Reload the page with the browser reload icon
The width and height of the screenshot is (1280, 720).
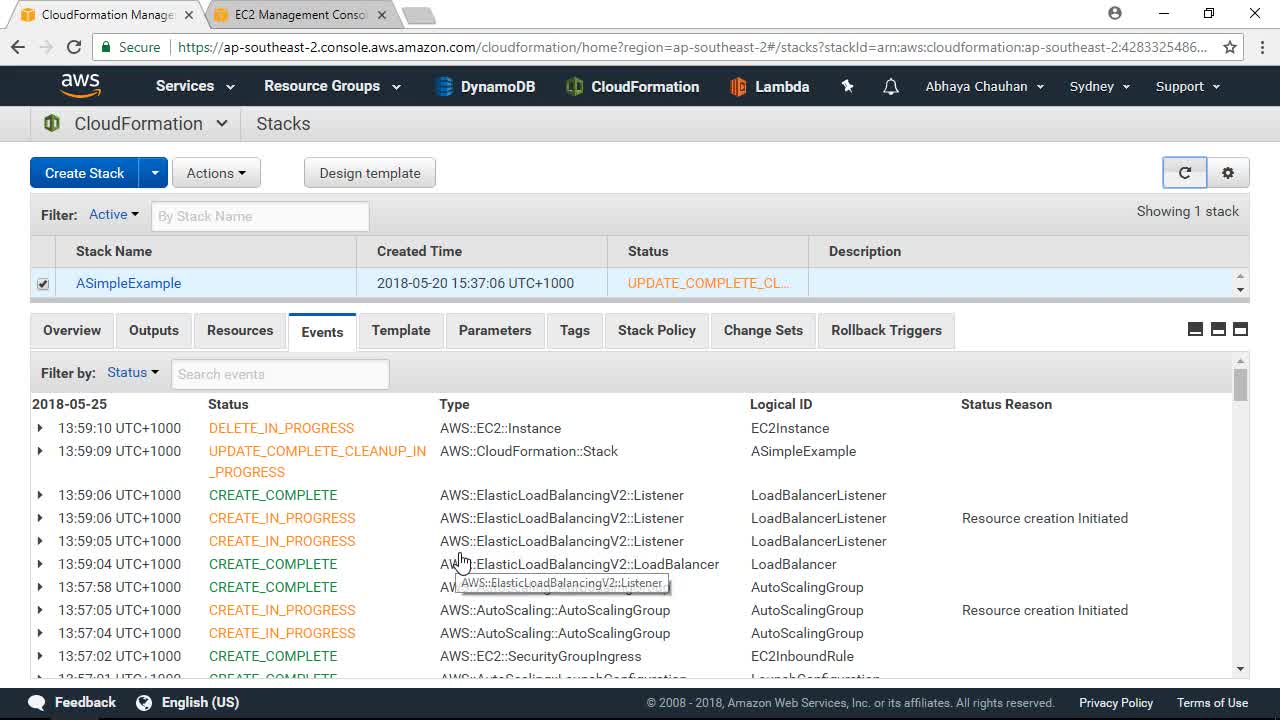pyautogui.click(x=73, y=47)
